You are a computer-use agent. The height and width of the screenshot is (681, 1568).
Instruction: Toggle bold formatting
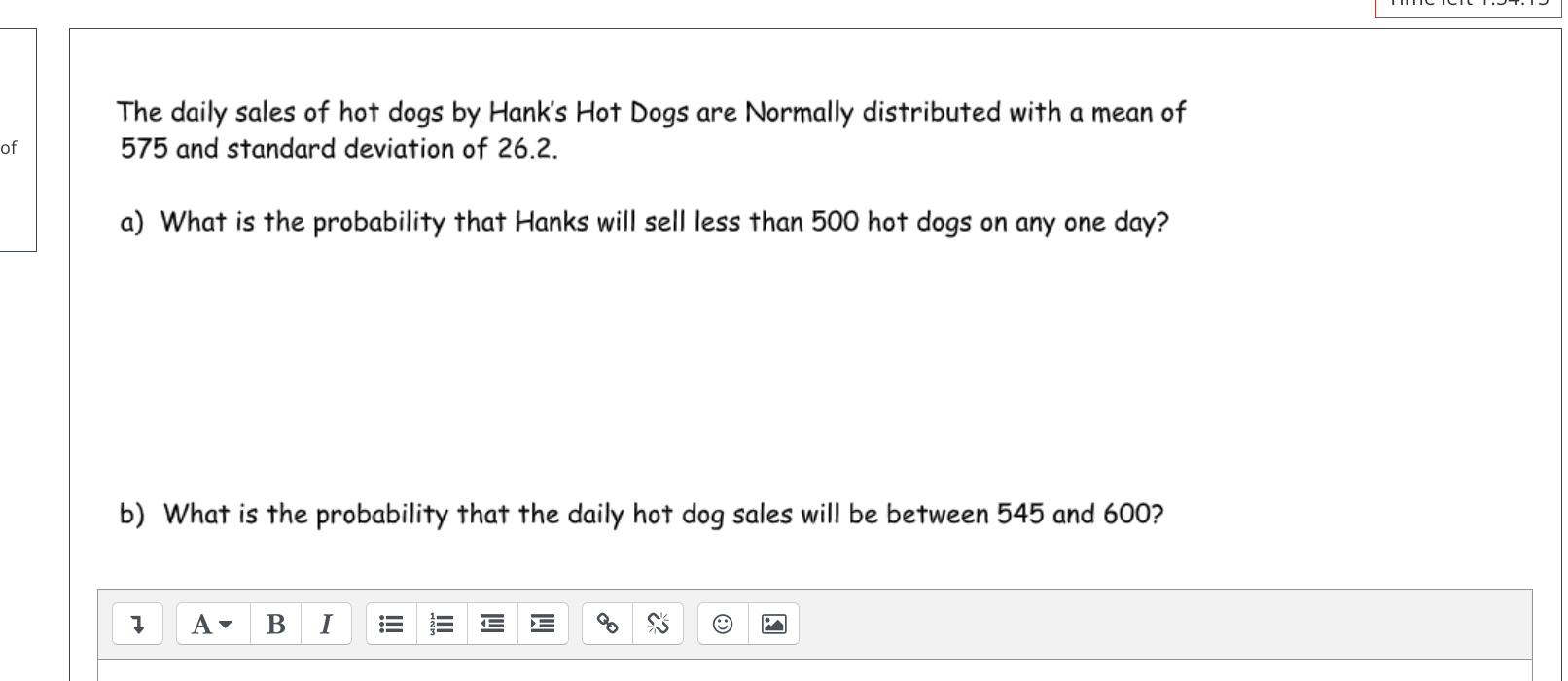(275, 624)
